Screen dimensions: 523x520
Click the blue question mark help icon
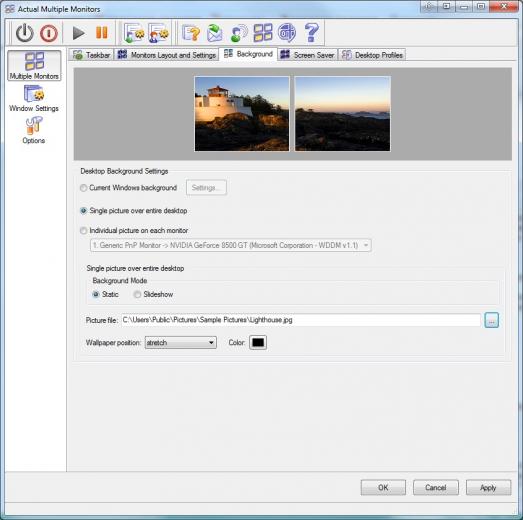click(x=312, y=32)
